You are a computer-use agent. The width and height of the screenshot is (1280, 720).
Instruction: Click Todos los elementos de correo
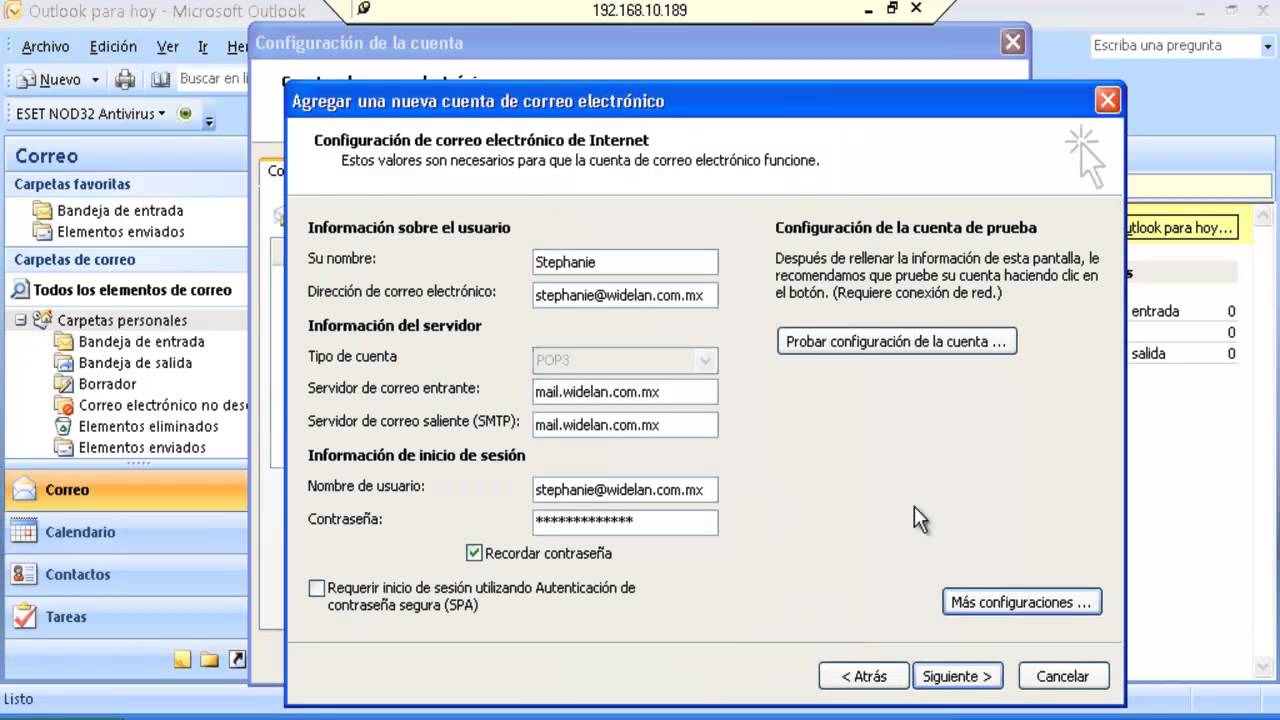(132, 290)
